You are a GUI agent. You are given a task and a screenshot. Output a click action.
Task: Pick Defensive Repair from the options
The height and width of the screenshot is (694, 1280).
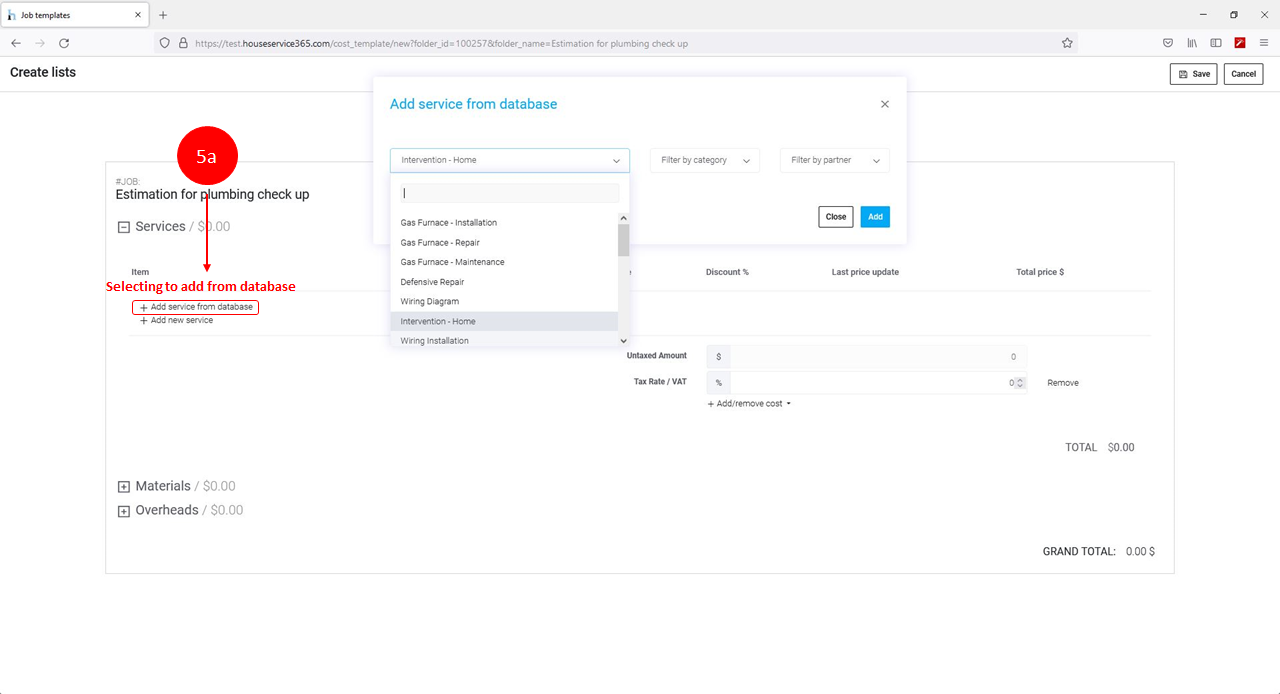432,282
